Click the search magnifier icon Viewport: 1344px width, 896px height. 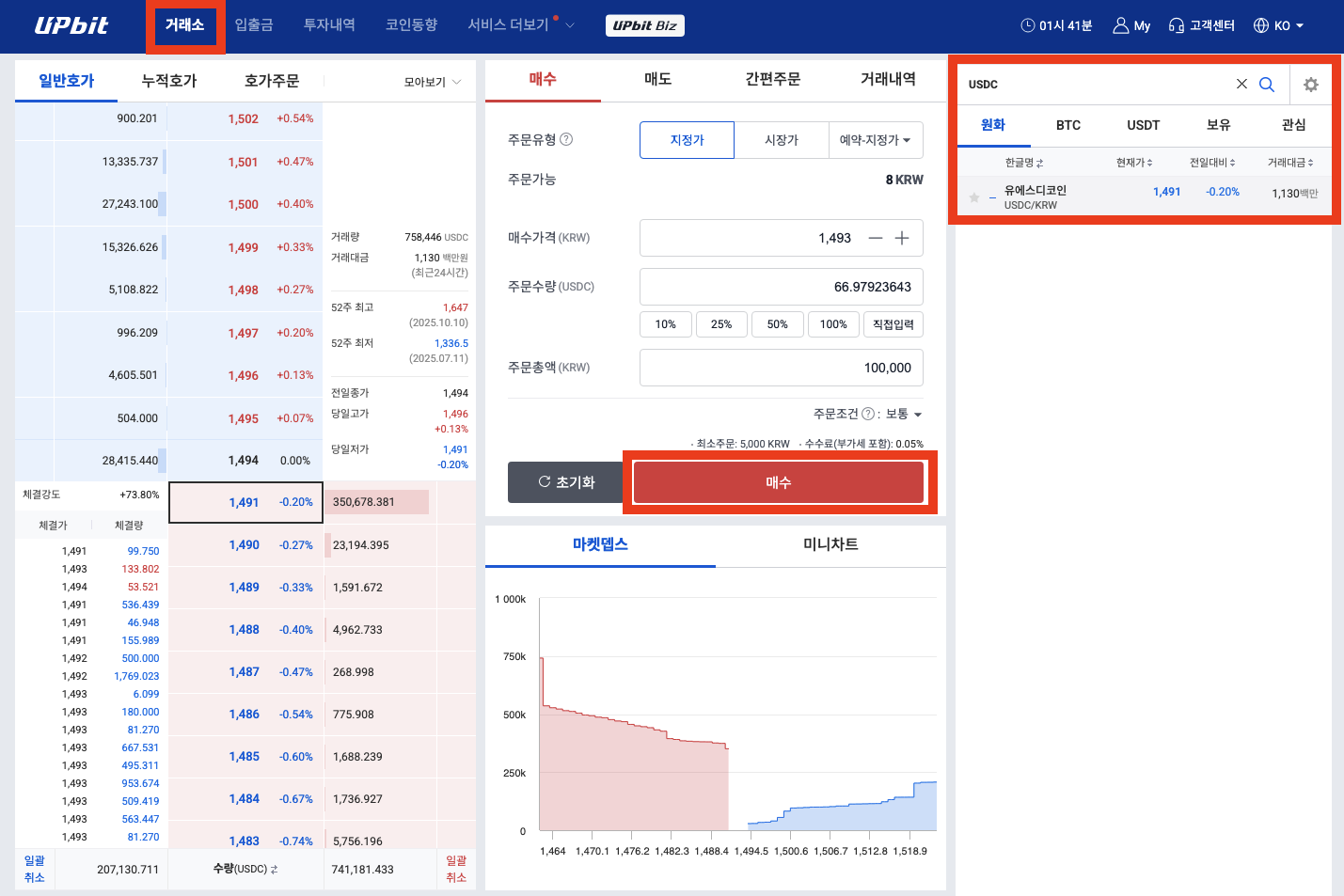click(x=1267, y=84)
